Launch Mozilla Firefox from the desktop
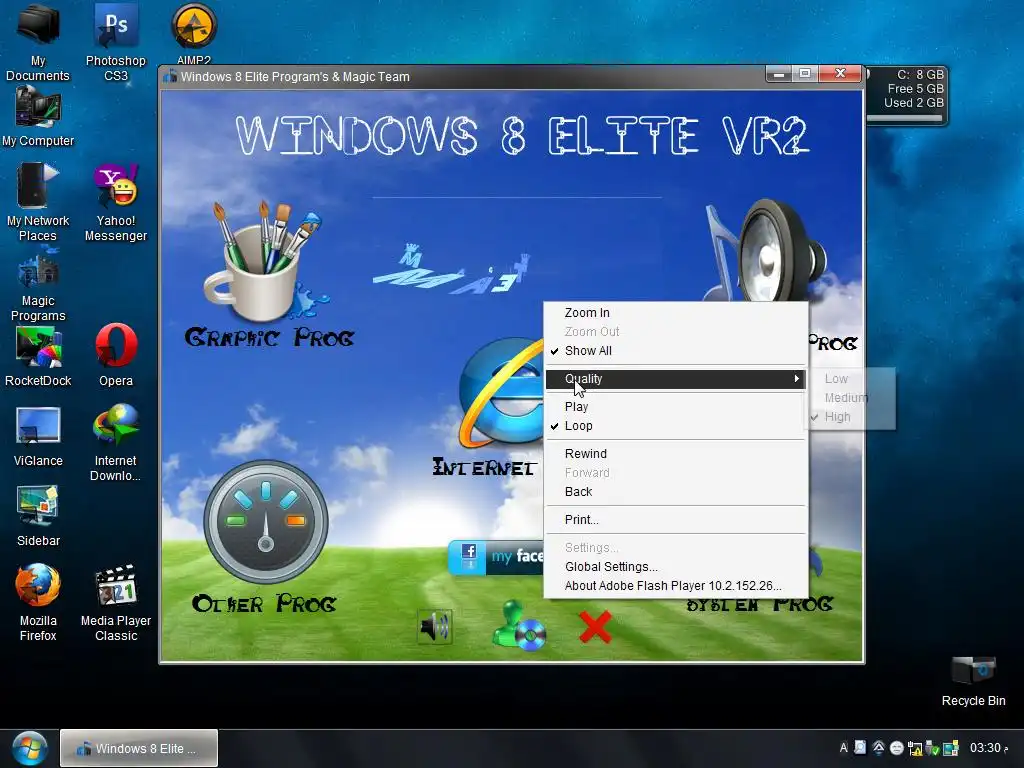1024x768 pixels. [x=38, y=602]
